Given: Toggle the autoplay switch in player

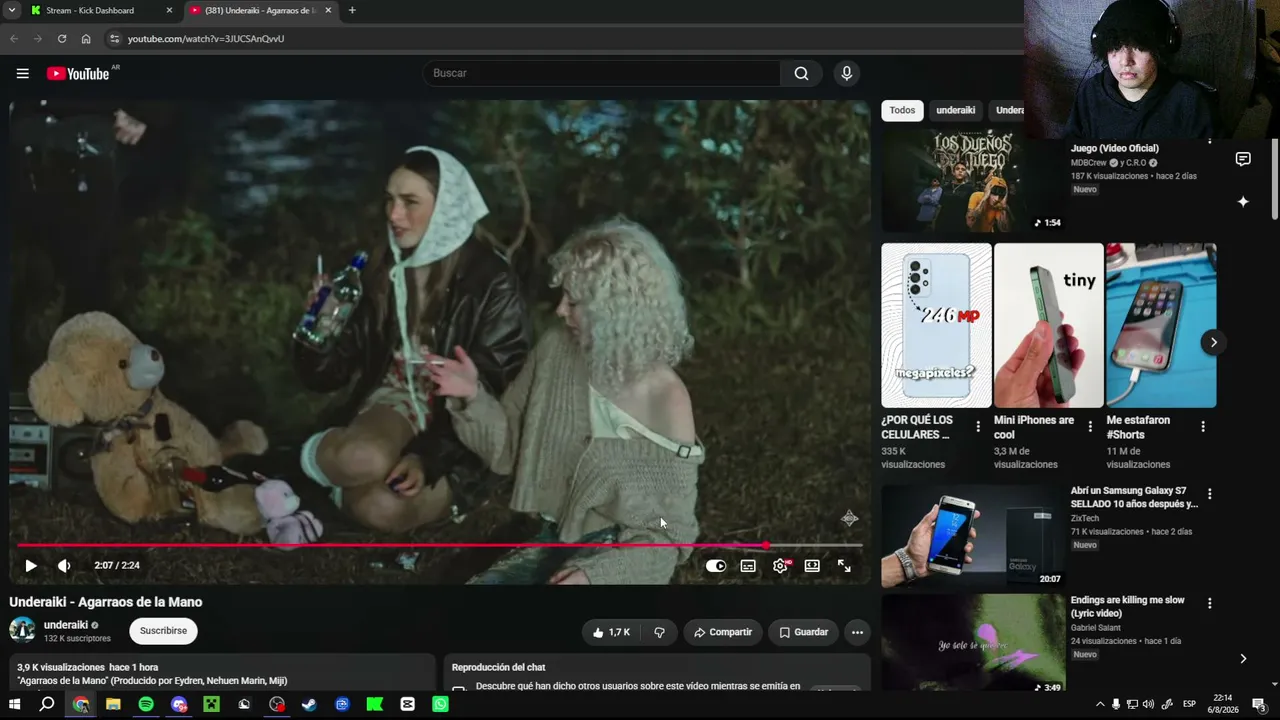Looking at the screenshot, I should click(716, 566).
